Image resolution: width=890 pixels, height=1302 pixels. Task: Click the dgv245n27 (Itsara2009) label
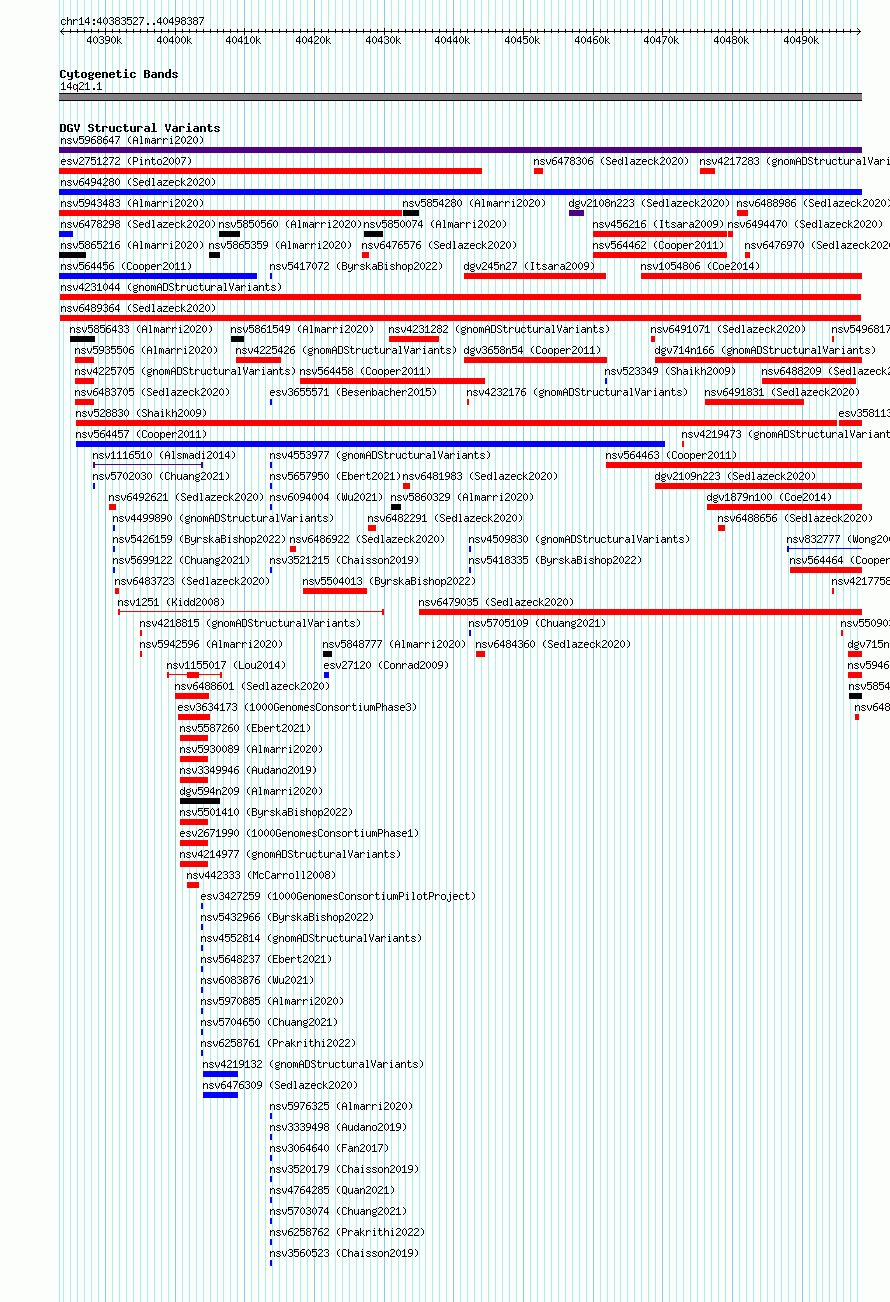[529, 266]
